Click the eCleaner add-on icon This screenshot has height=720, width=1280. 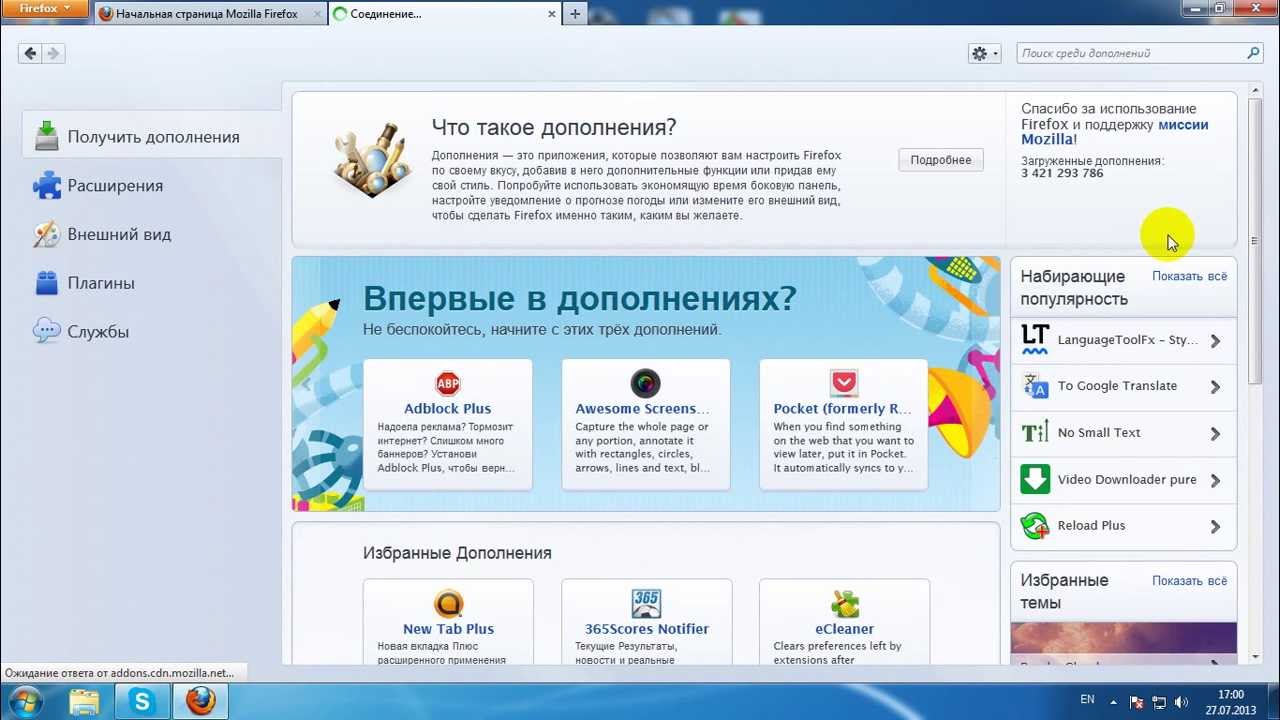(x=845, y=604)
